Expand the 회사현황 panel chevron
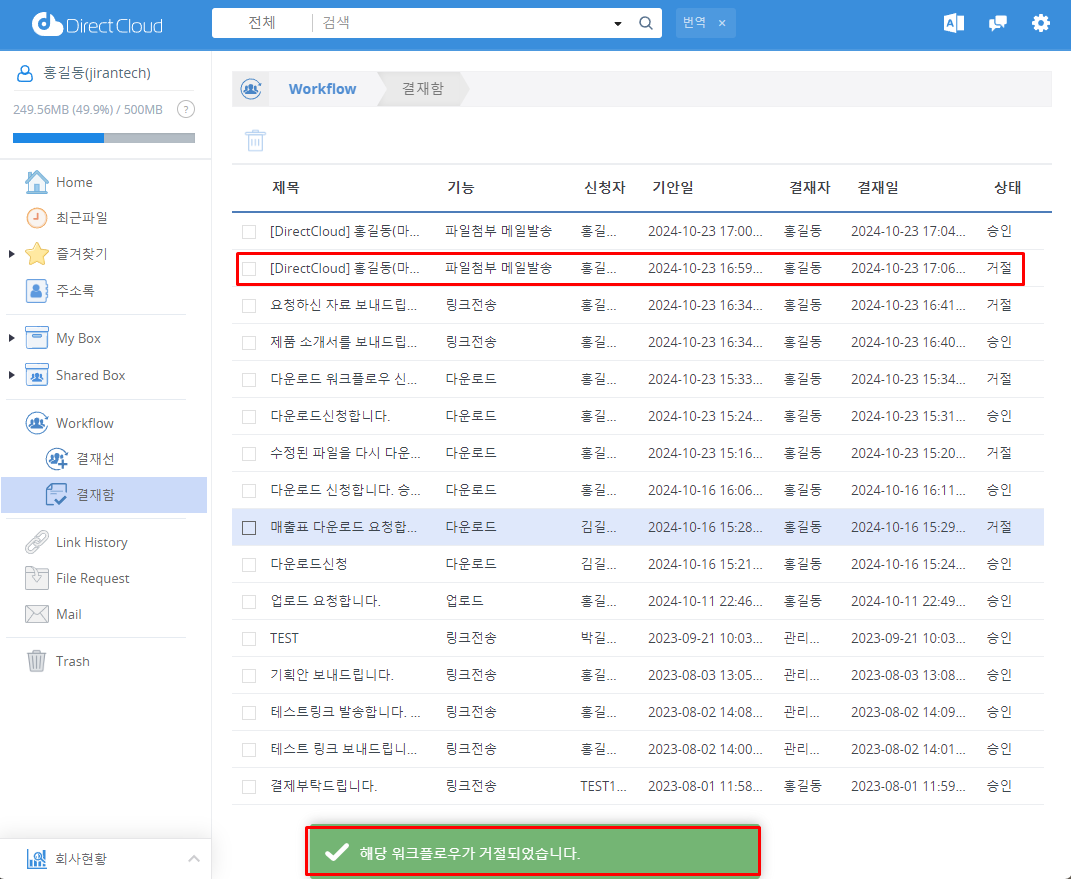Image resolution: width=1071 pixels, height=879 pixels. (x=194, y=858)
